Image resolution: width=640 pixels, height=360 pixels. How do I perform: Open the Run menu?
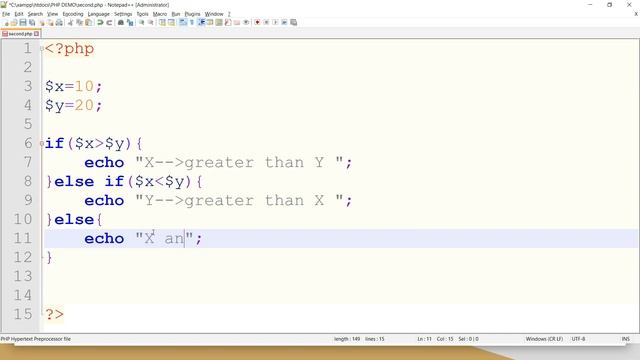point(176,14)
